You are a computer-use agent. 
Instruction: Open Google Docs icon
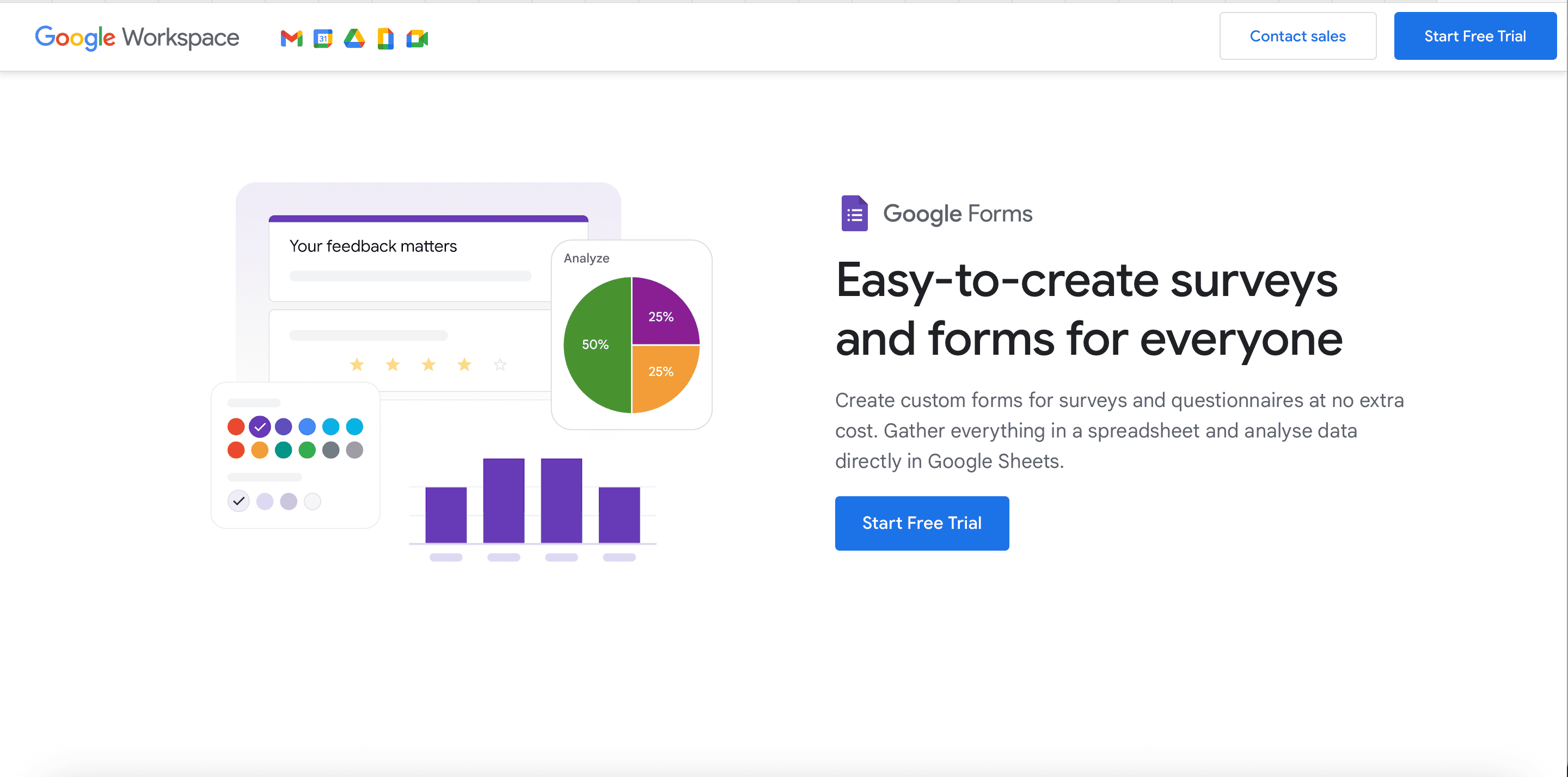385,38
